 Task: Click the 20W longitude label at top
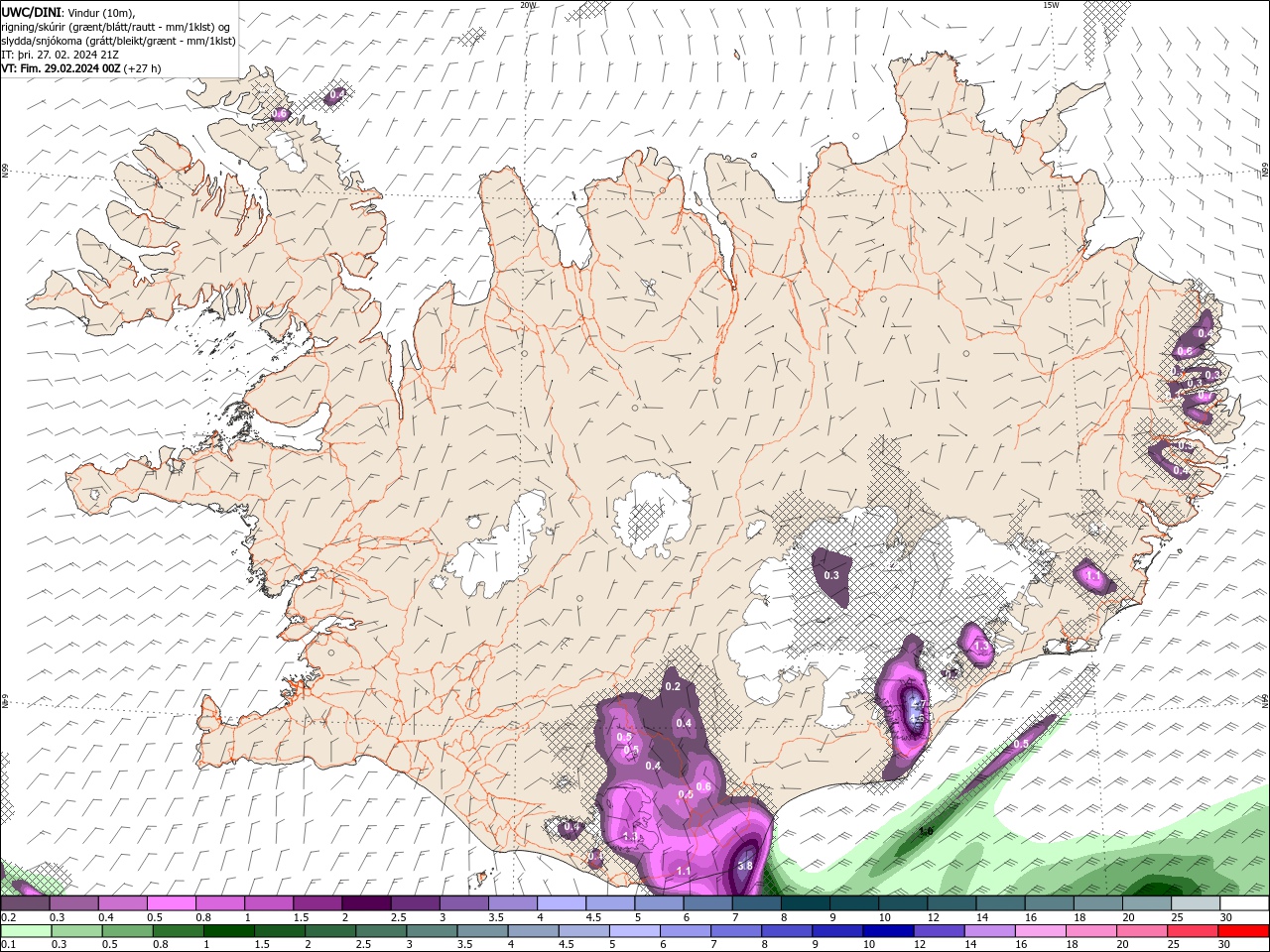point(528,5)
